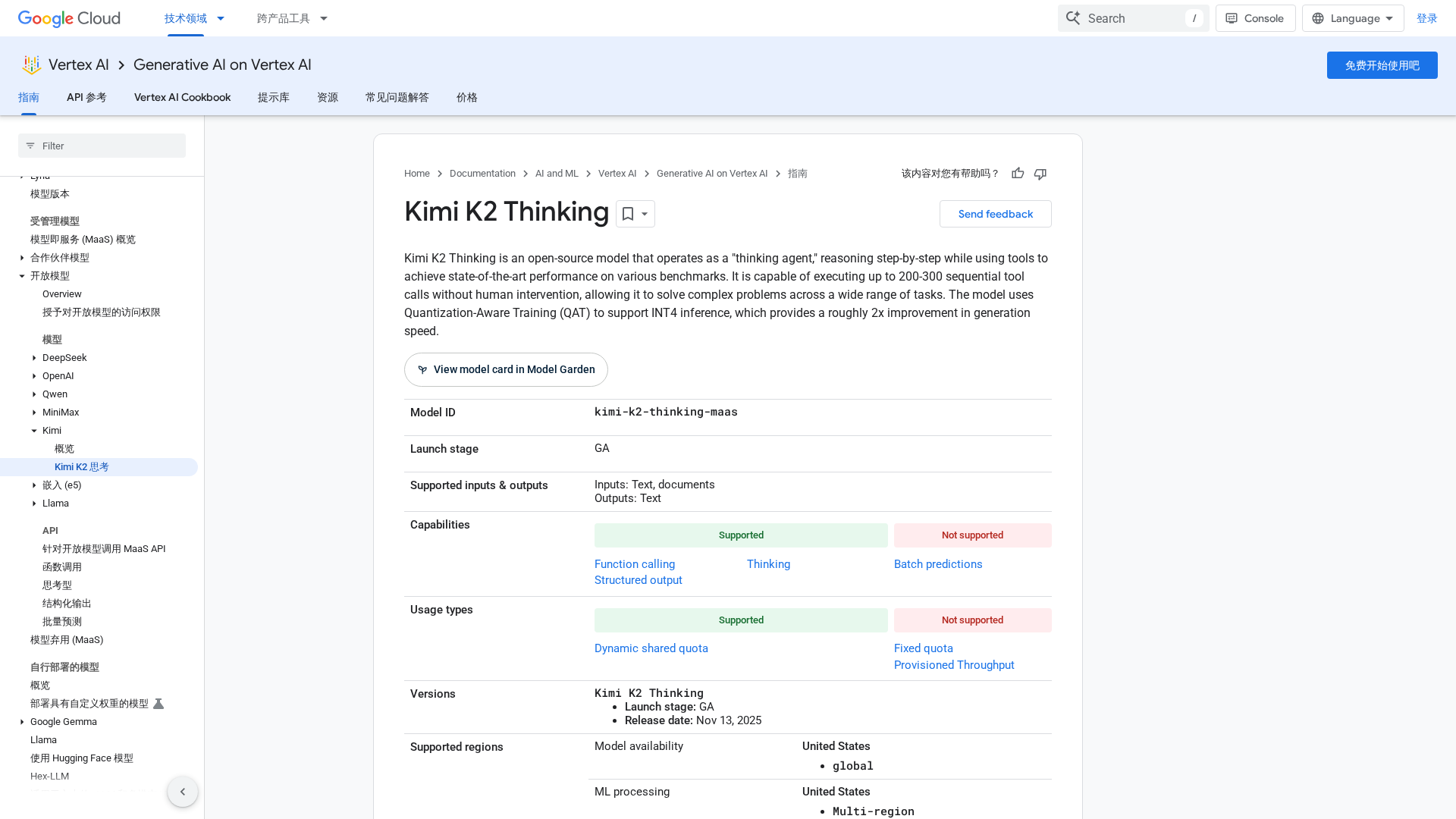Screen dimensions: 1456x819
Task: Open the Vertex AI Cookbook tab
Action: tap(182, 97)
